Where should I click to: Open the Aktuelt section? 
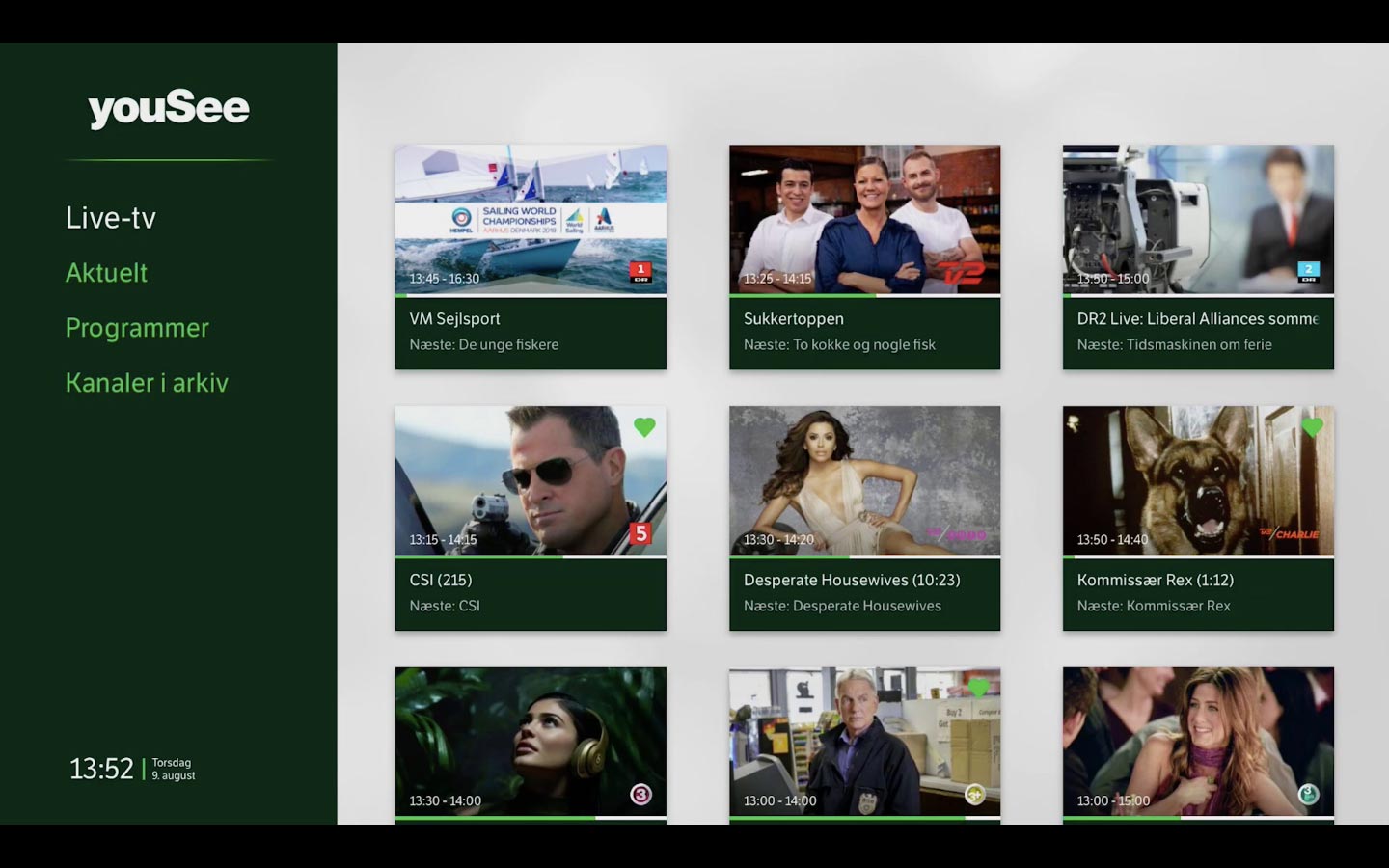pos(106,273)
